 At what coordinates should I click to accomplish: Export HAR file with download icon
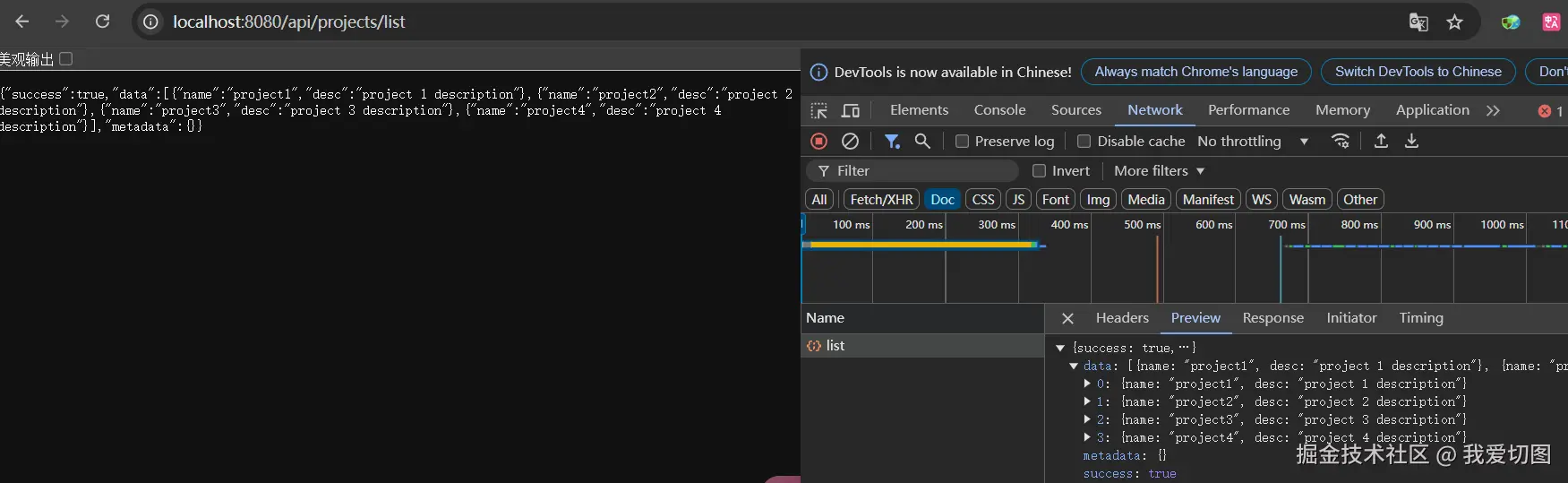tap(1411, 141)
